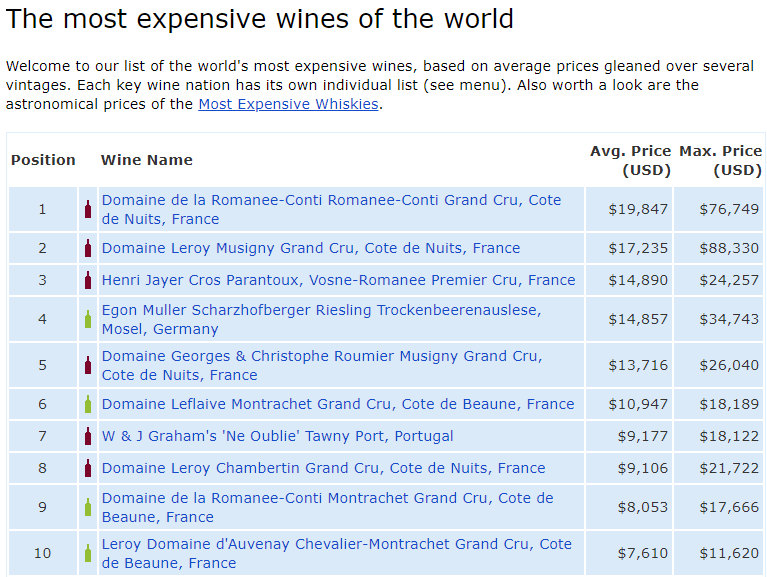The width and height of the screenshot is (767, 577).
Task: Click the green bottle icon in position 10 row
Action: coord(88,554)
